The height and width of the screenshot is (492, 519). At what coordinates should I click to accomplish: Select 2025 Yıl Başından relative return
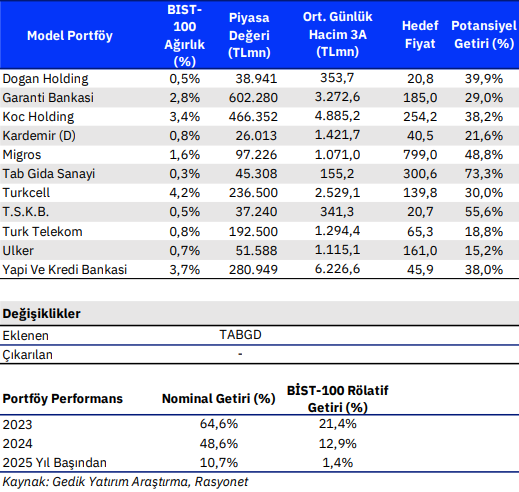pos(337,463)
